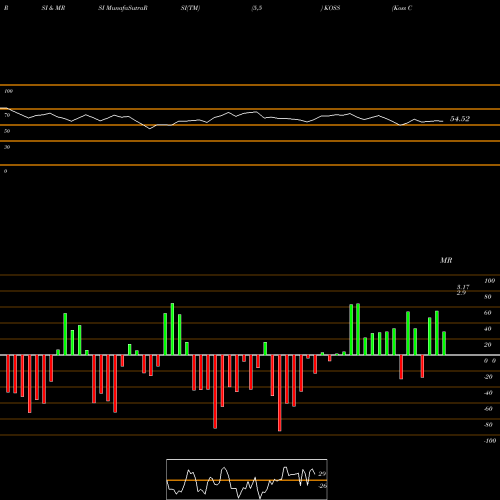Image resolution: width=500 pixels, height=500 pixels.
Task: Click the value label 2.9
Action: coord(461,293)
